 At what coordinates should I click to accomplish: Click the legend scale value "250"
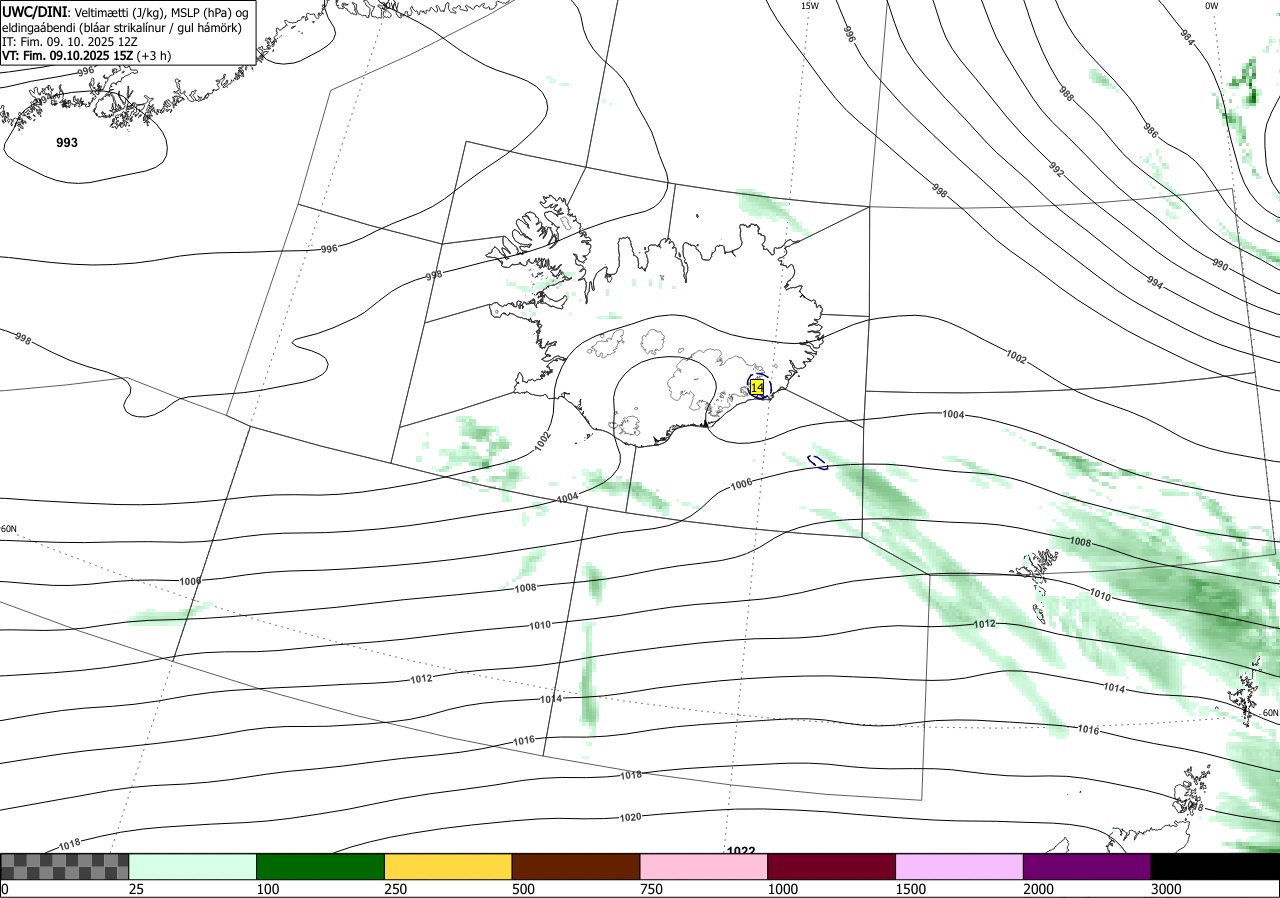(x=397, y=889)
